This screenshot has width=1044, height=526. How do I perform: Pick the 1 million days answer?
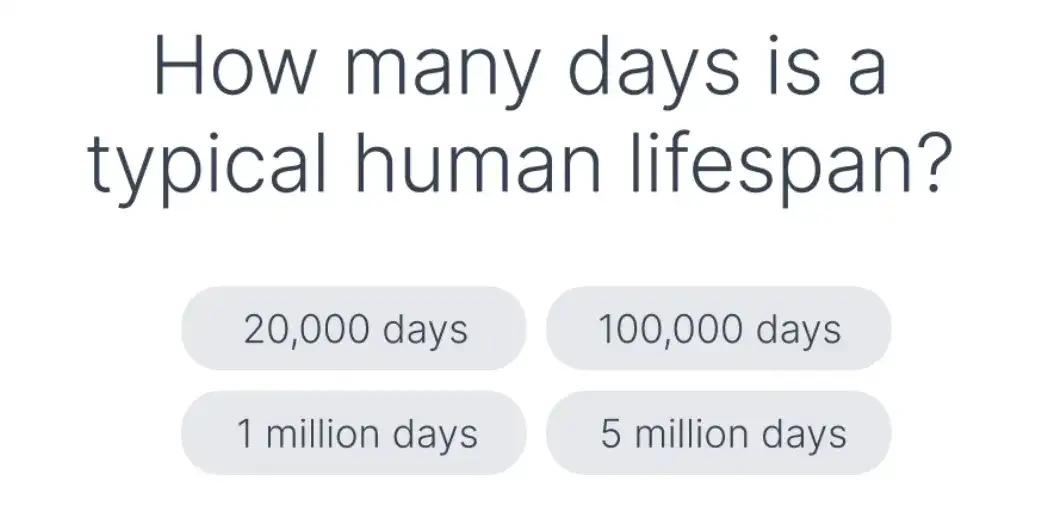click(x=354, y=434)
